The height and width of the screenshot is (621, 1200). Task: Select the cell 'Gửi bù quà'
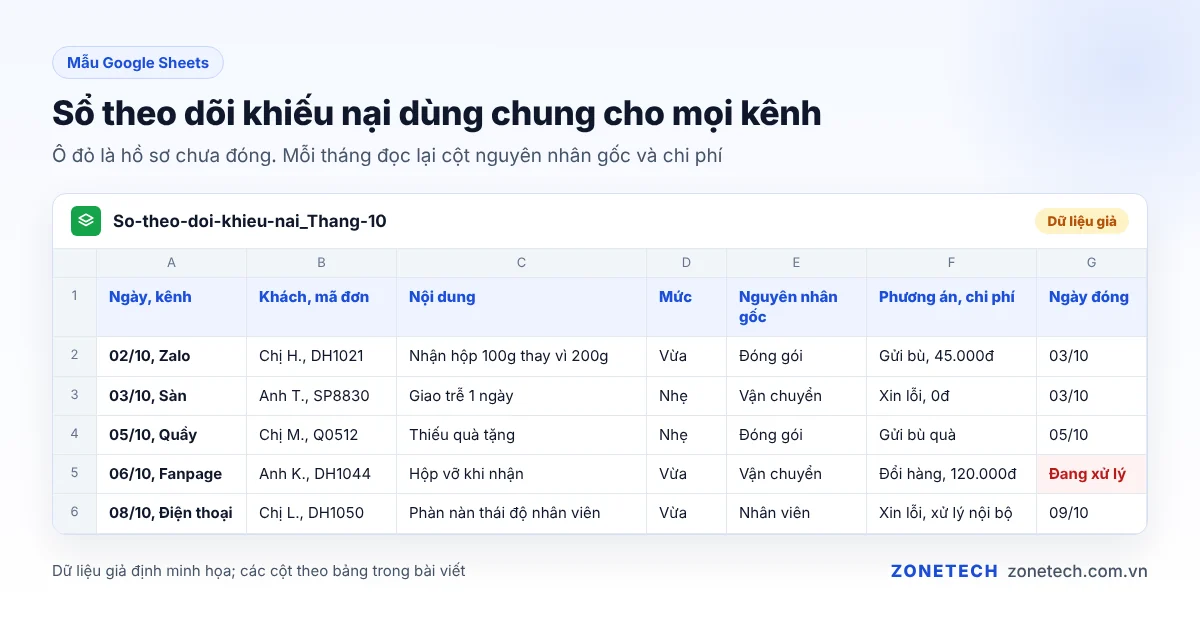coord(952,434)
